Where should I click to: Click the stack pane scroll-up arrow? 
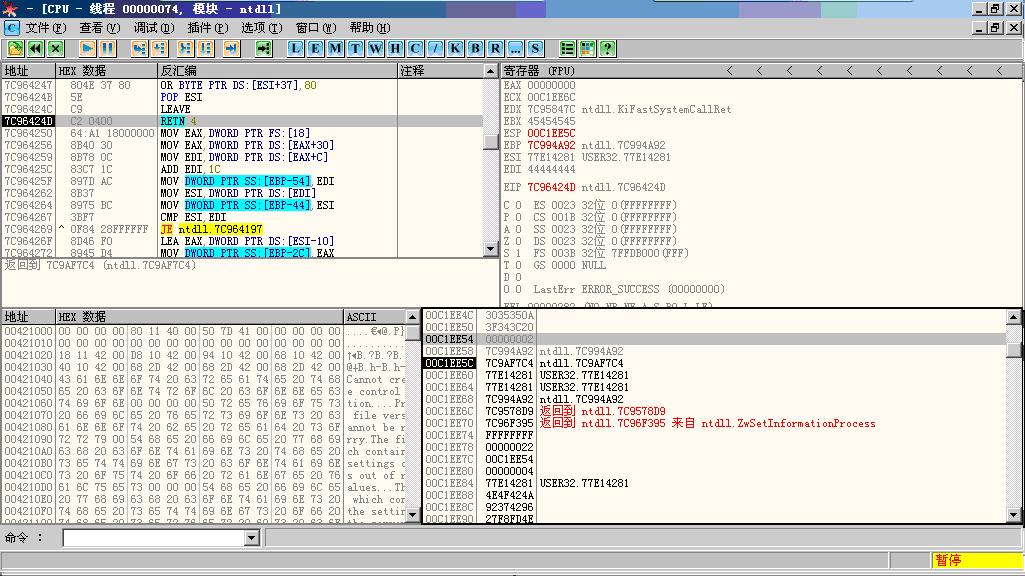1013,317
